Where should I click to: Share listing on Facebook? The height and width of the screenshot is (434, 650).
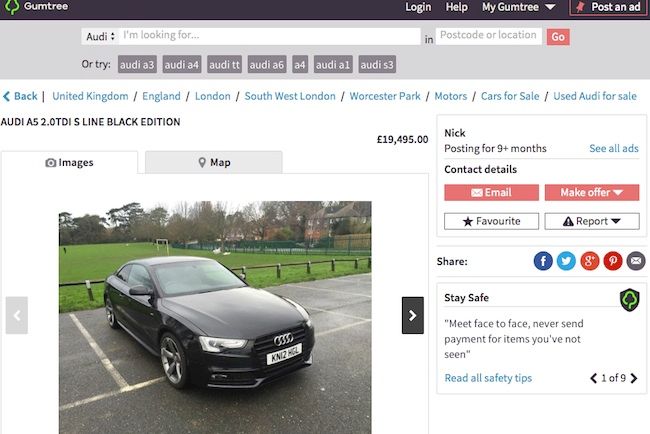pos(543,261)
